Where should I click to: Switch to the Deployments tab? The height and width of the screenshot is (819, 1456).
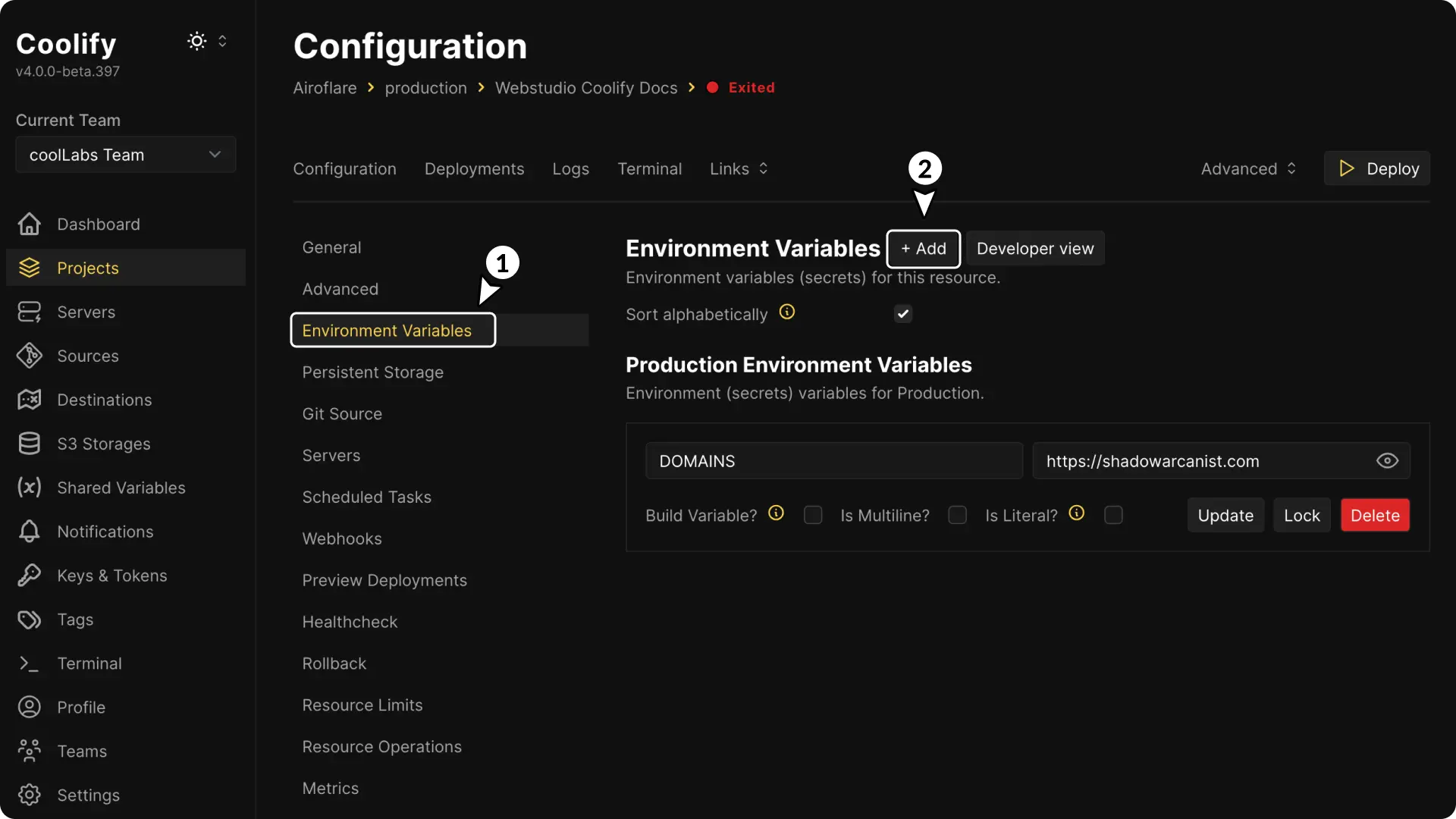(x=474, y=168)
